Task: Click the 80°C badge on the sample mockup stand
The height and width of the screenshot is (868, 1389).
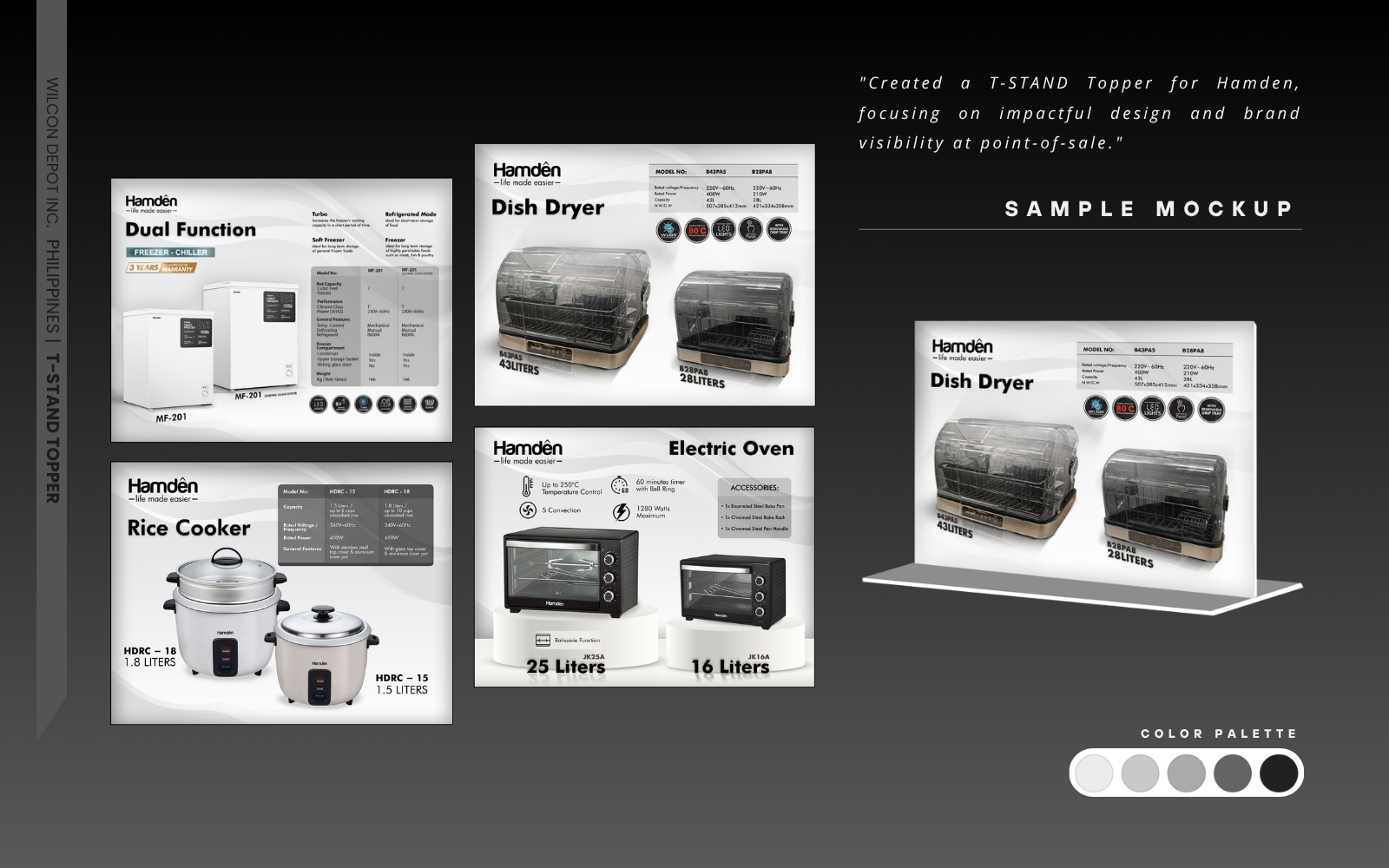Action: click(x=1125, y=407)
